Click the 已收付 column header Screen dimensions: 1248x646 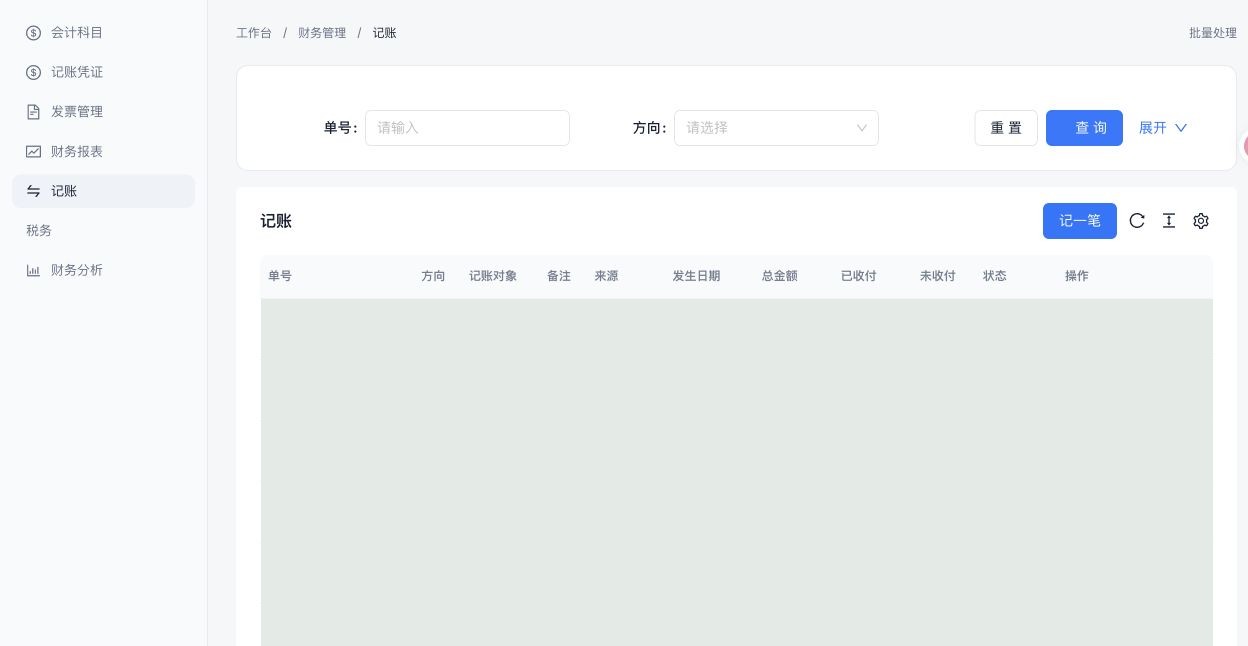[859, 276]
